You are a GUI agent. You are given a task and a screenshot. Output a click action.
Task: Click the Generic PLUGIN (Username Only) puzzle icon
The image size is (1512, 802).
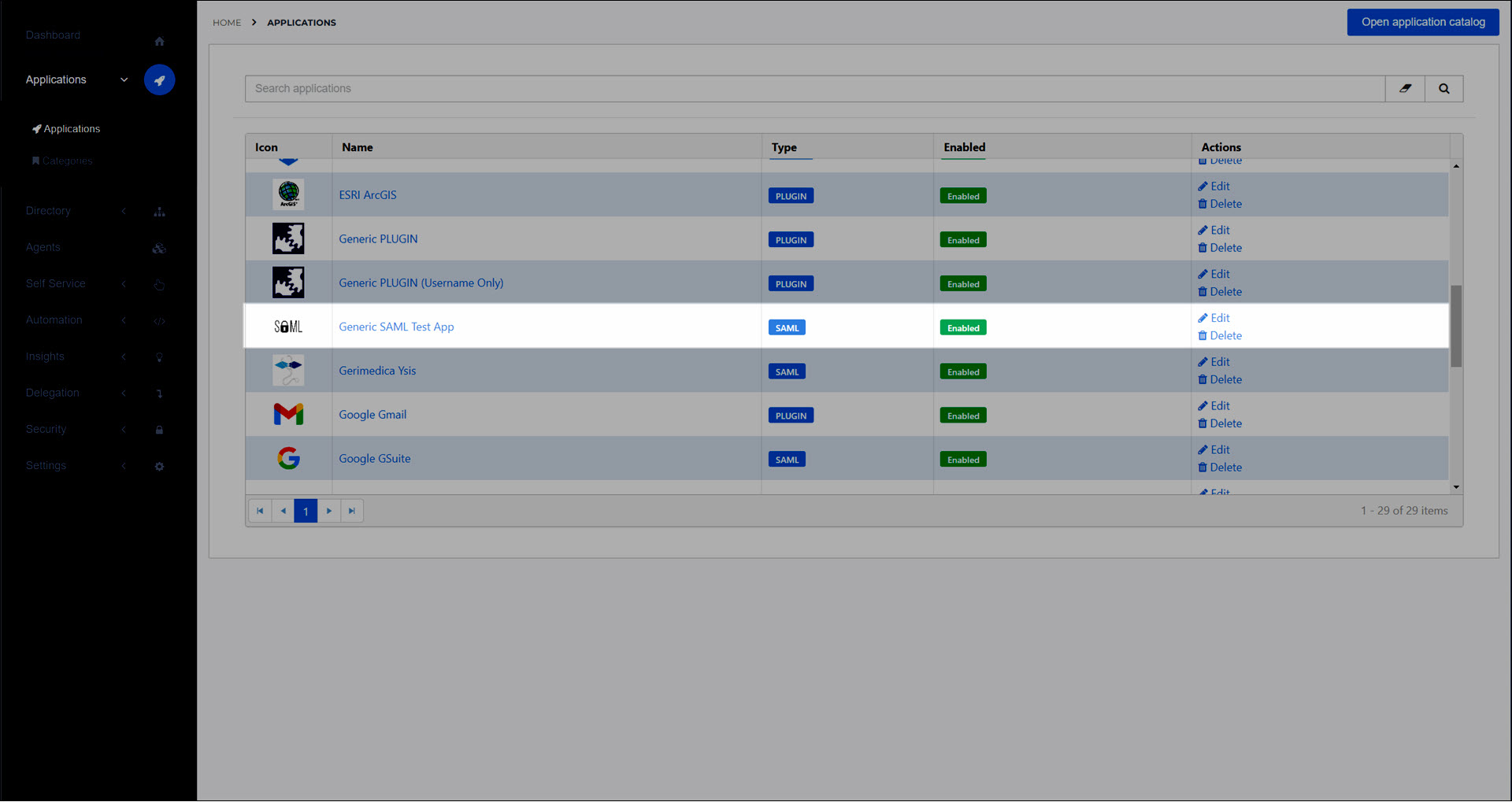click(x=288, y=283)
